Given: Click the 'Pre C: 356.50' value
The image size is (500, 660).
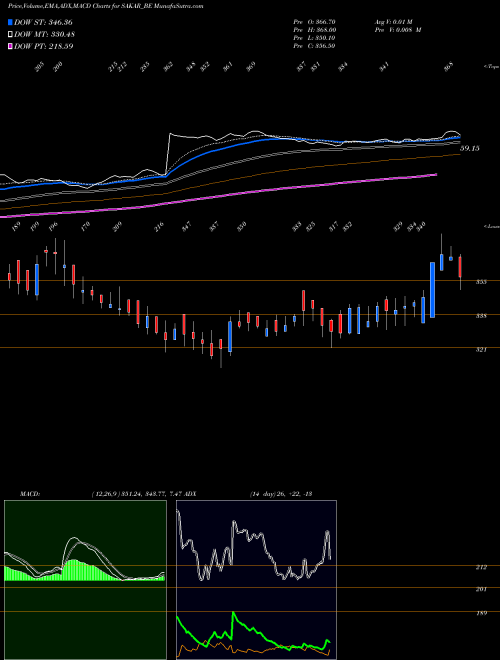Looking at the screenshot, I should (x=314, y=46).
